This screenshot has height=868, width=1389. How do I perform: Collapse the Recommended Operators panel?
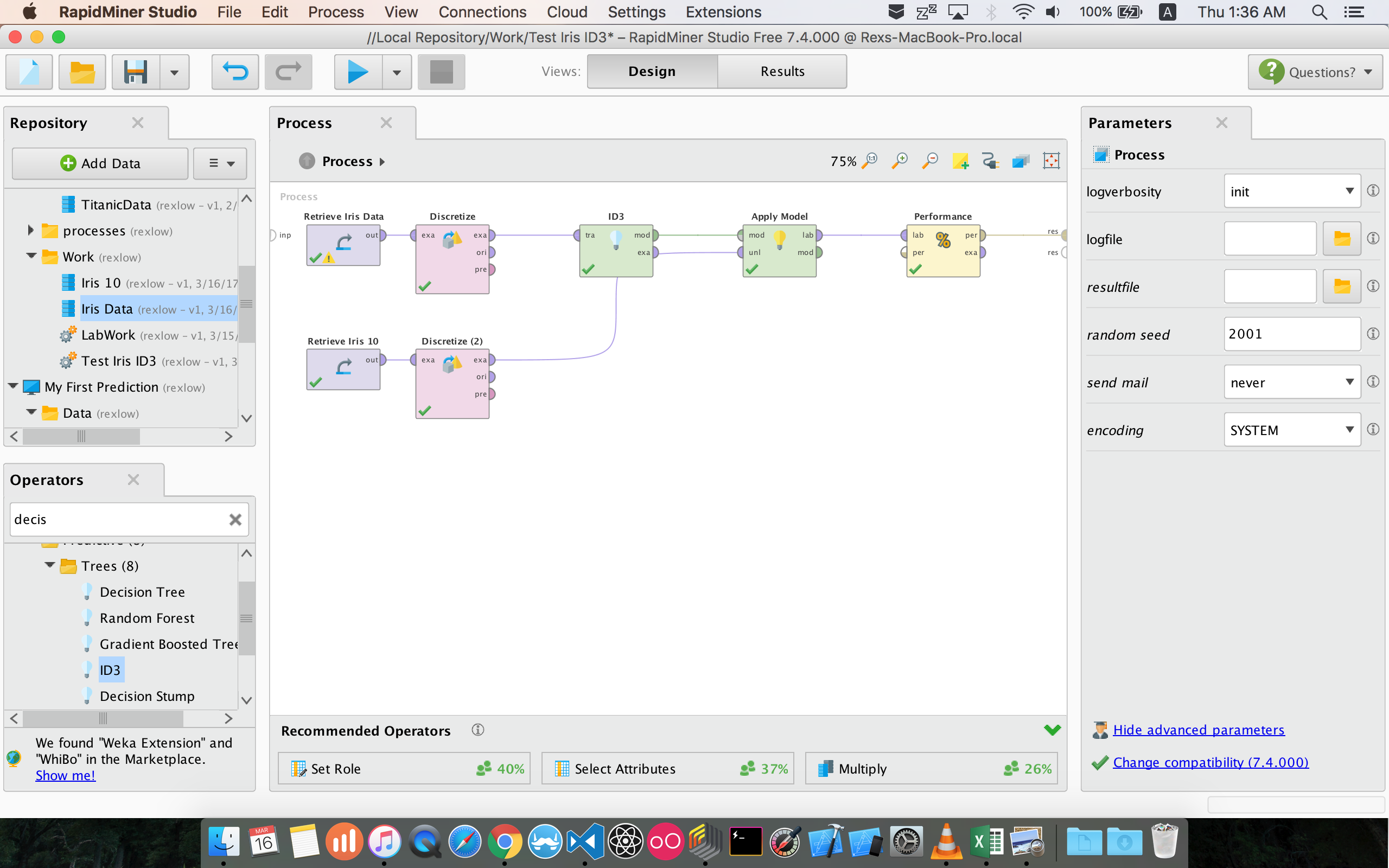pyautogui.click(x=1052, y=730)
